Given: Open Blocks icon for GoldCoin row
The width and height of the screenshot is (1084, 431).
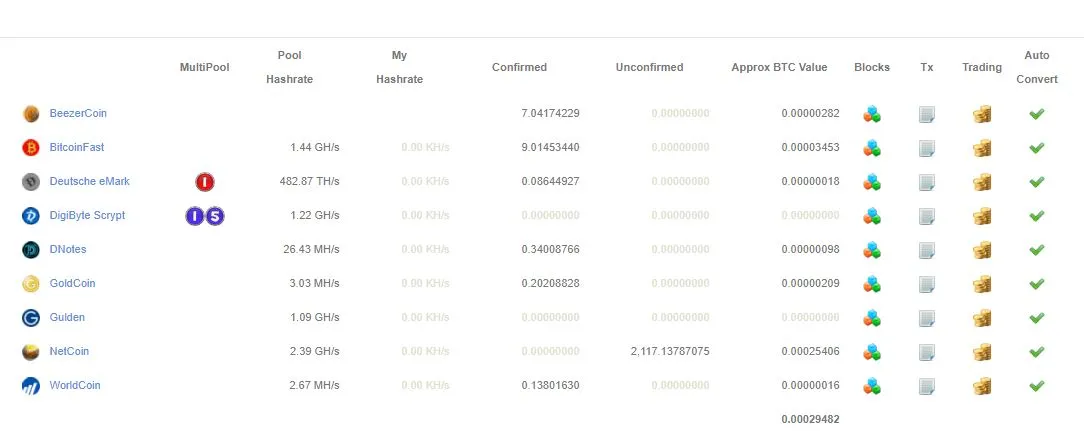Looking at the screenshot, I should pyautogui.click(x=872, y=284).
